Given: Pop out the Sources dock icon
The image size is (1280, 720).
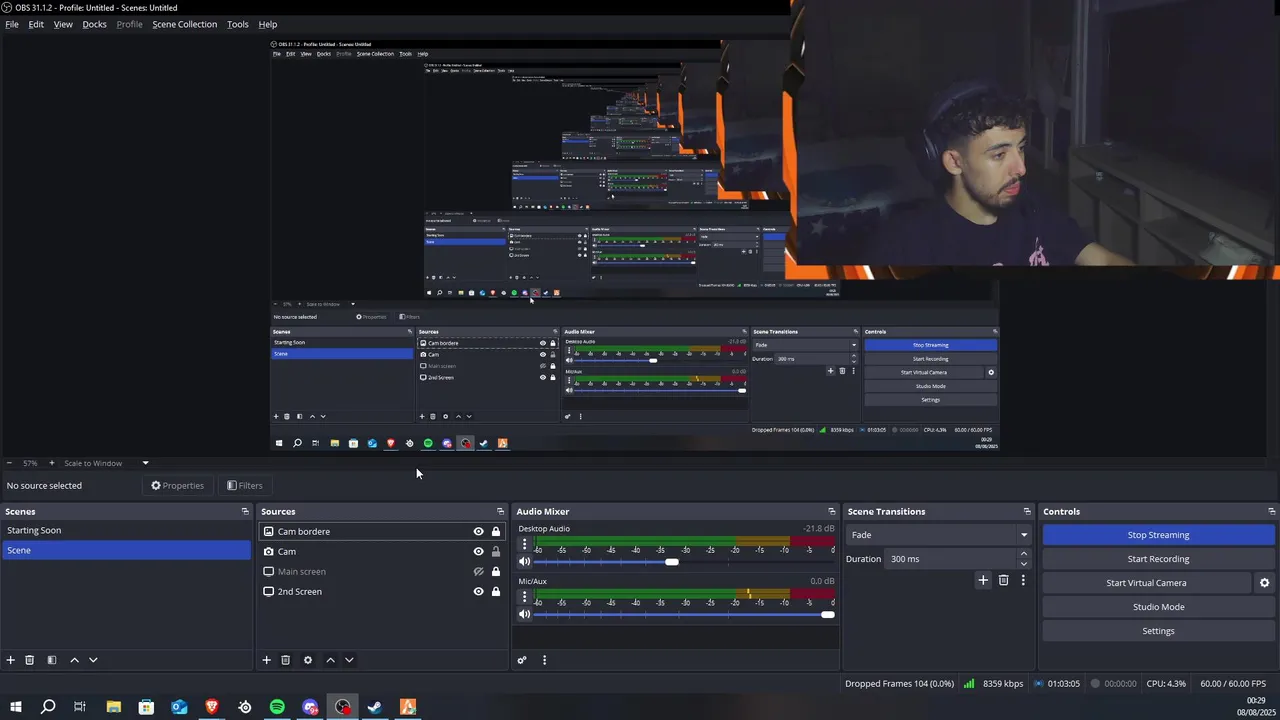Looking at the screenshot, I should (x=501, y=511).
